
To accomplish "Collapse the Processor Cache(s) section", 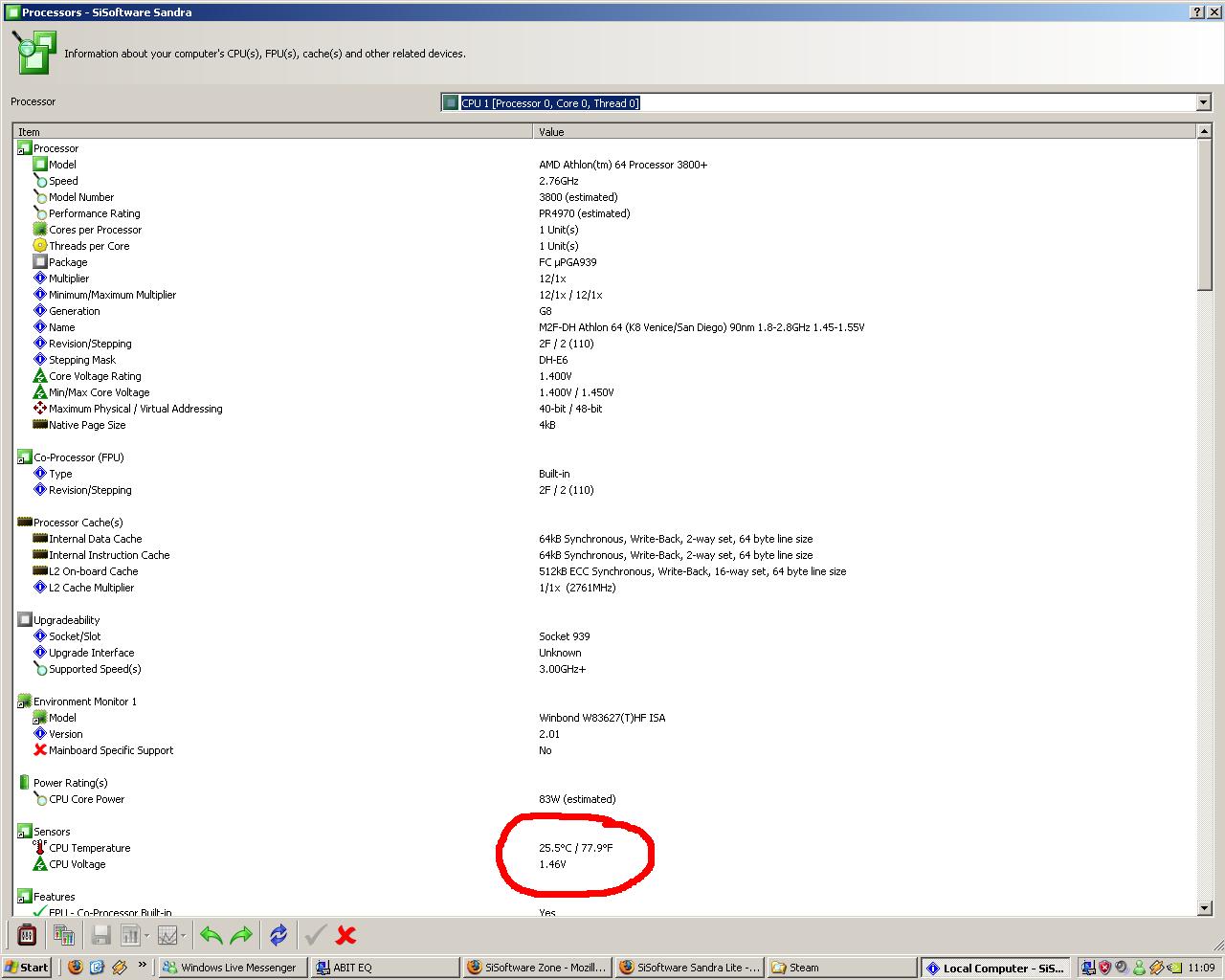I will pos(25,523).
